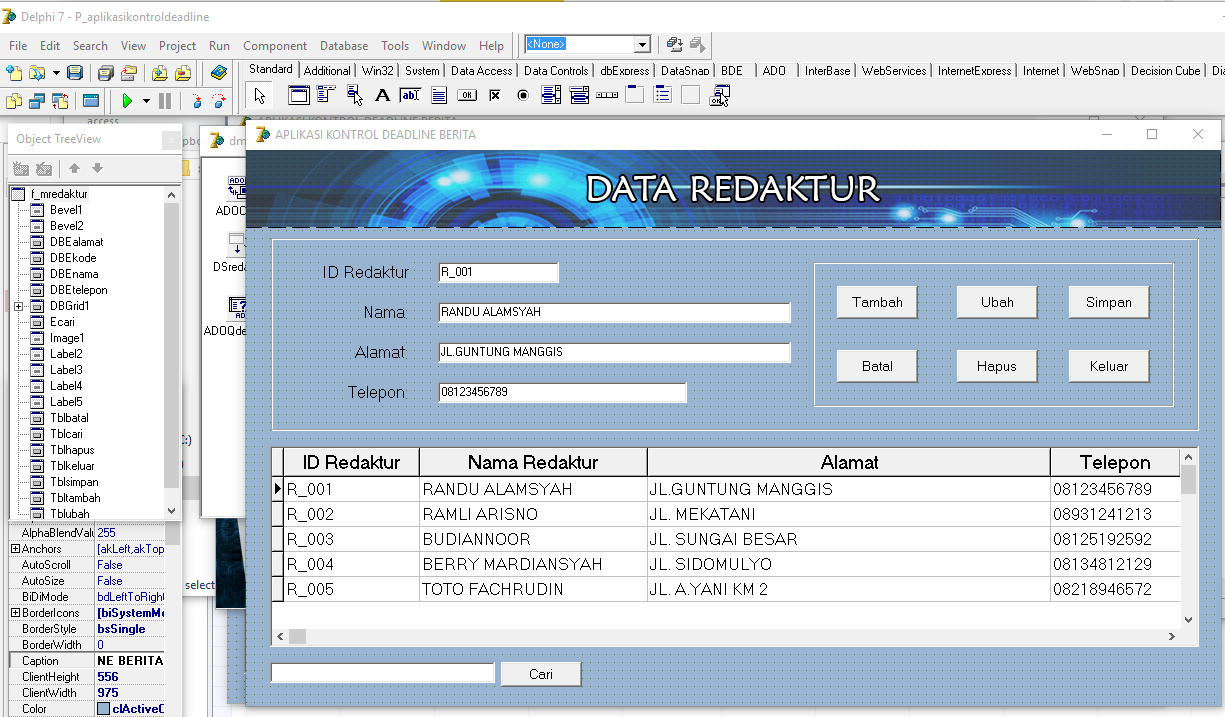Click the Telepon field 08123456789

point(562,392)
